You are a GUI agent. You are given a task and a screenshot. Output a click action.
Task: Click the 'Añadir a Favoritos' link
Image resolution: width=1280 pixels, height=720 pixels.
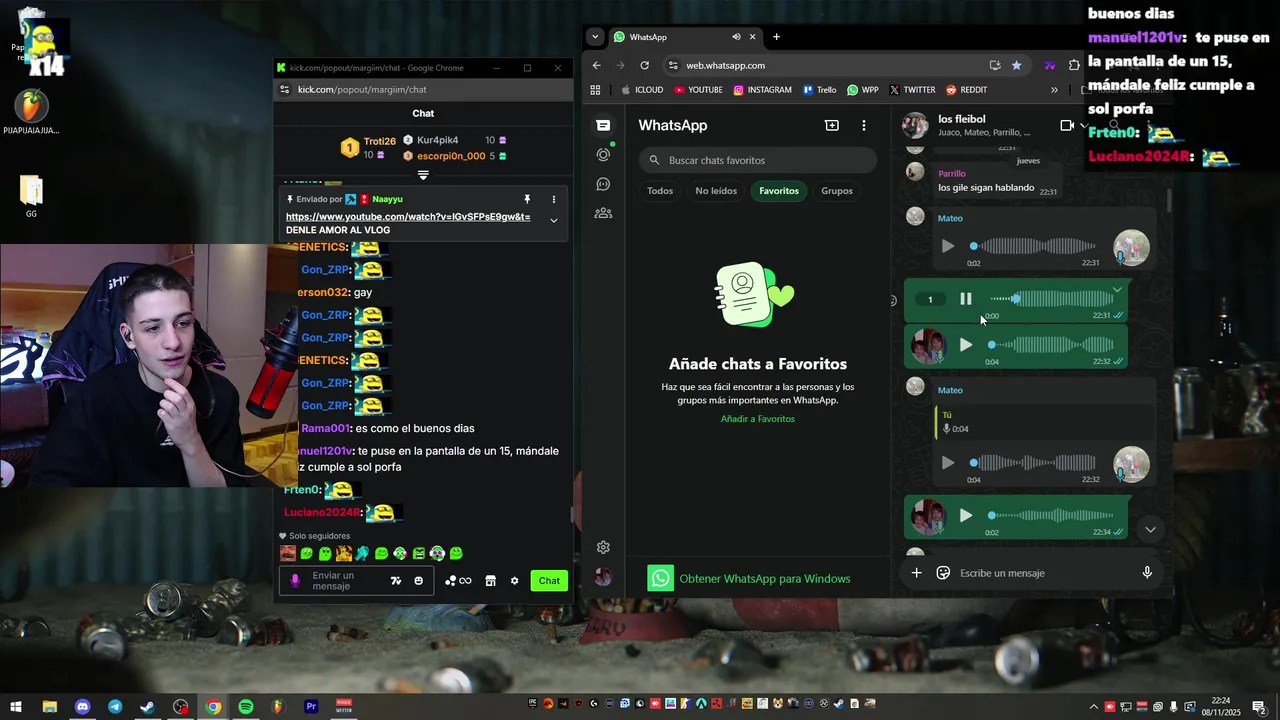[758, 419]
